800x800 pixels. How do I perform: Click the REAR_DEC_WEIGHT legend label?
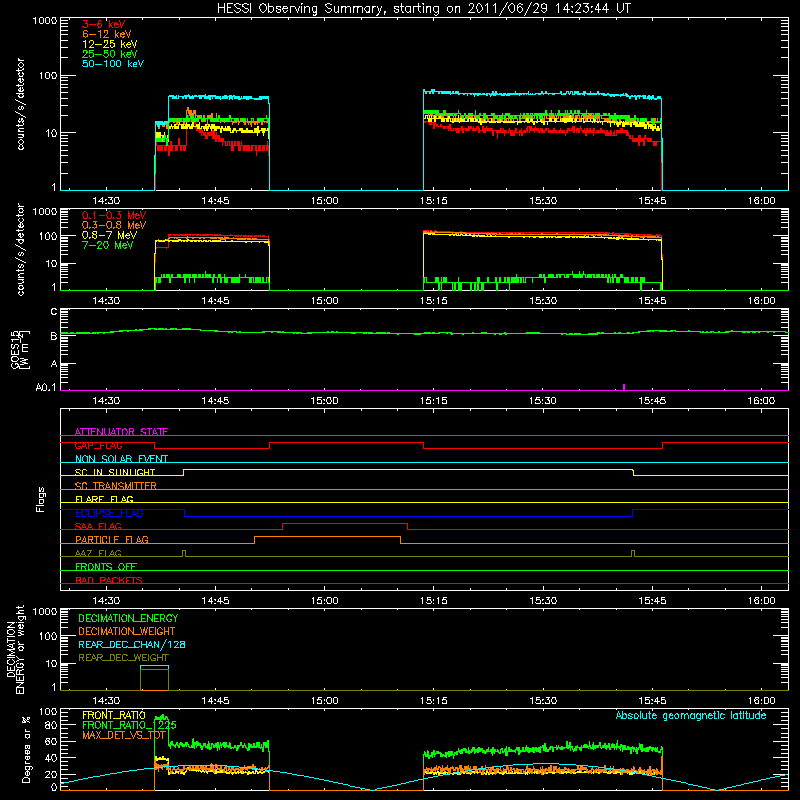pyautogui.click(x=123, y=658)
